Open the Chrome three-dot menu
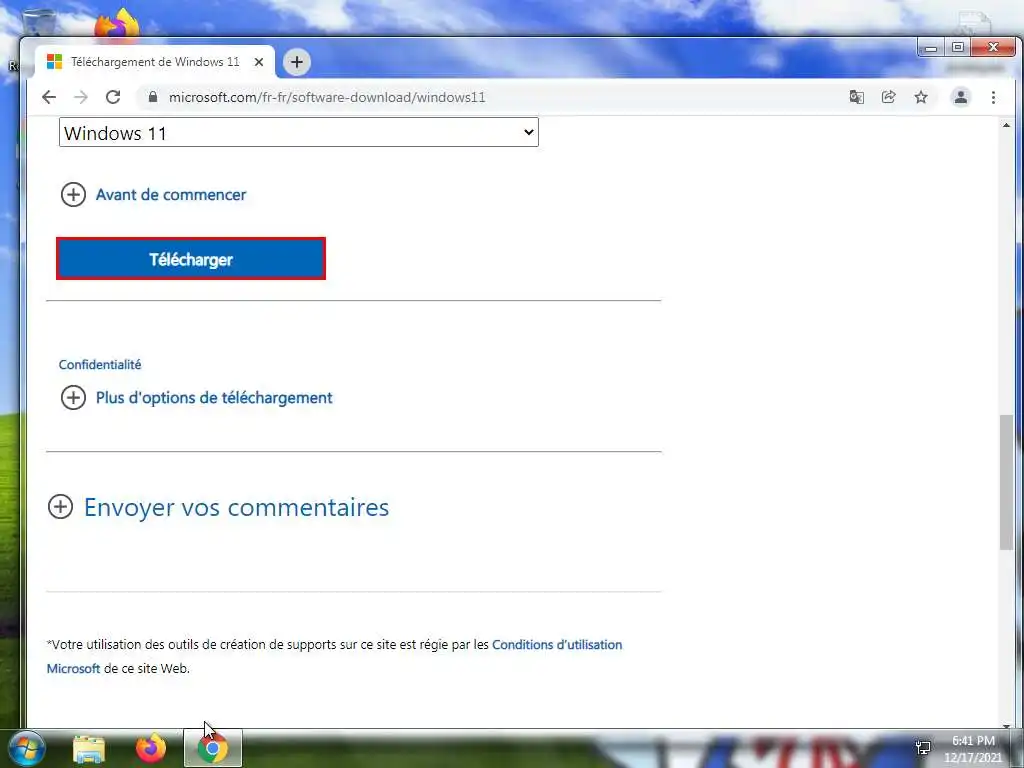The width and height of the screenshot is (1024, 768). click(x=993, y=97)
